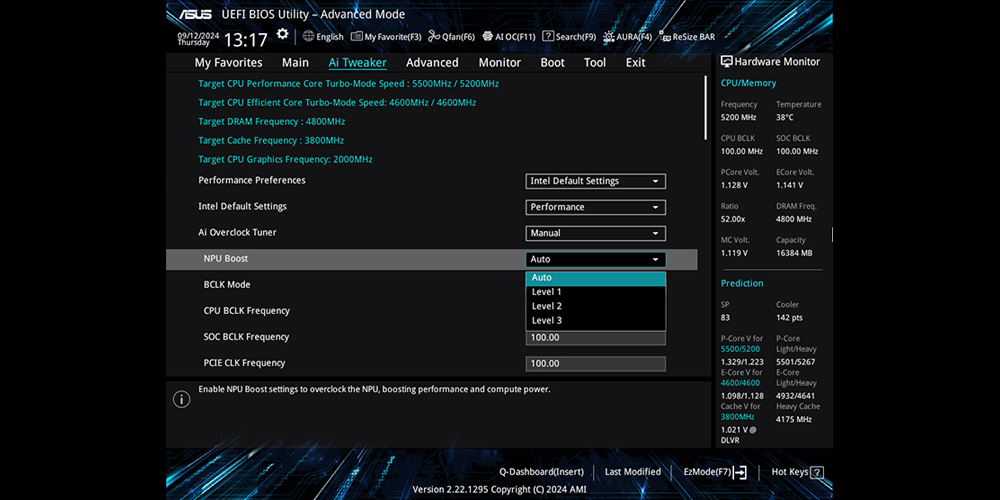
Task: Switch to Main tab
Action: point(295,62)
